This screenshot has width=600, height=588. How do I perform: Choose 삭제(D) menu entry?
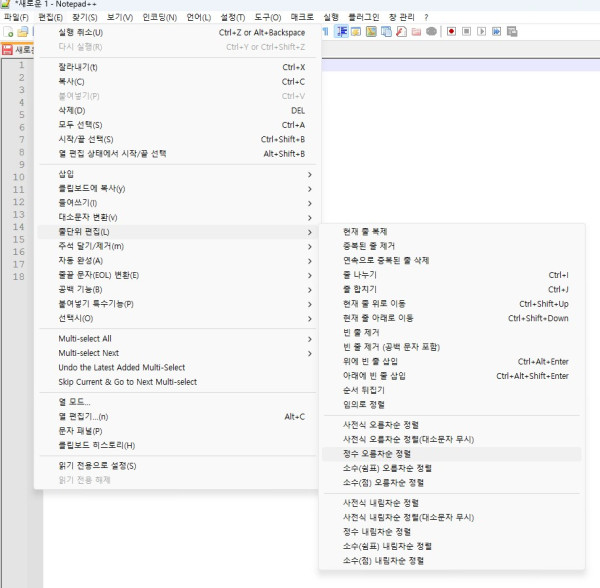click(x=177, y=111)
